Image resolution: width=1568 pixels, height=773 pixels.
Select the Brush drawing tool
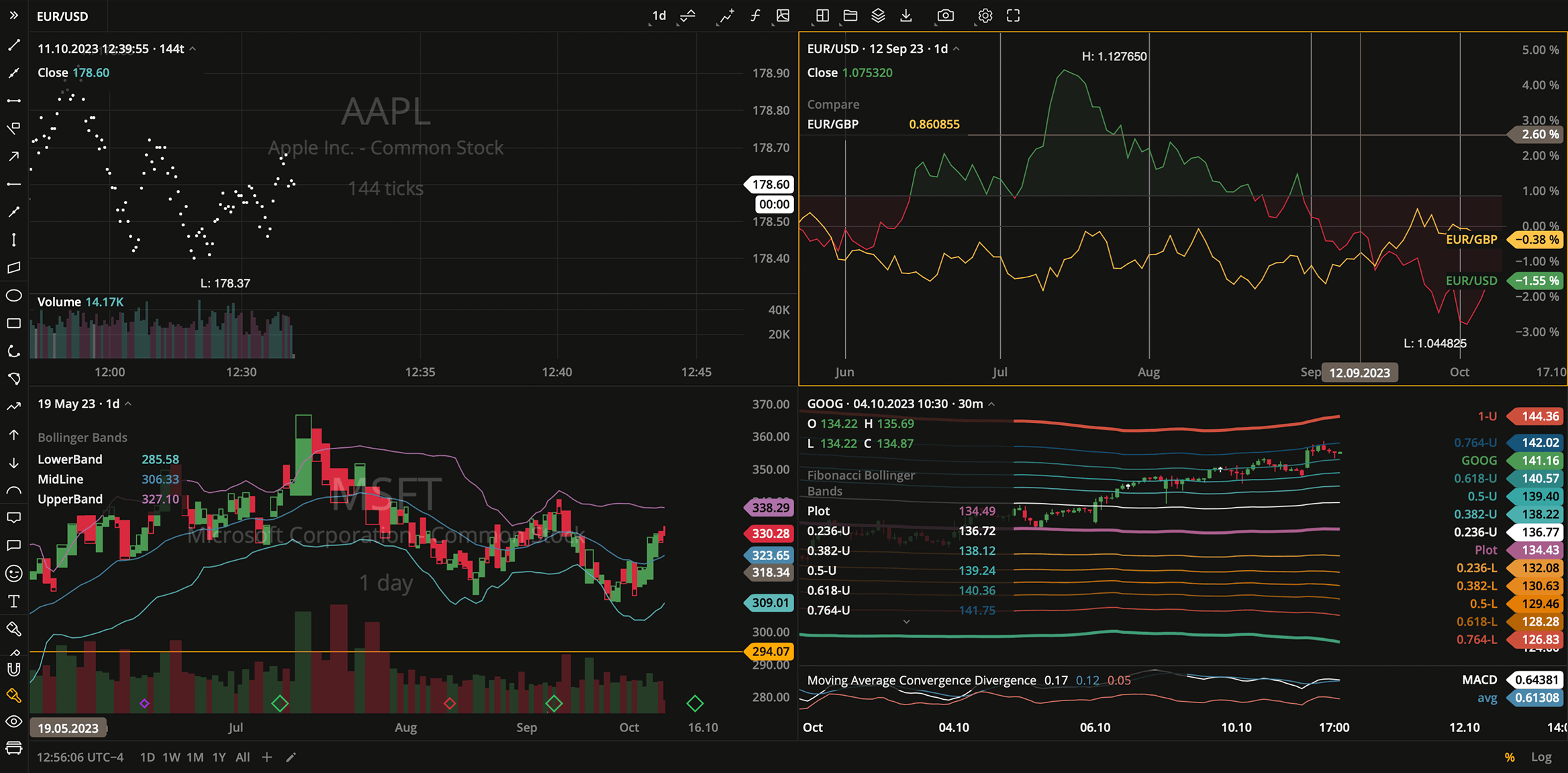[13, 629]
